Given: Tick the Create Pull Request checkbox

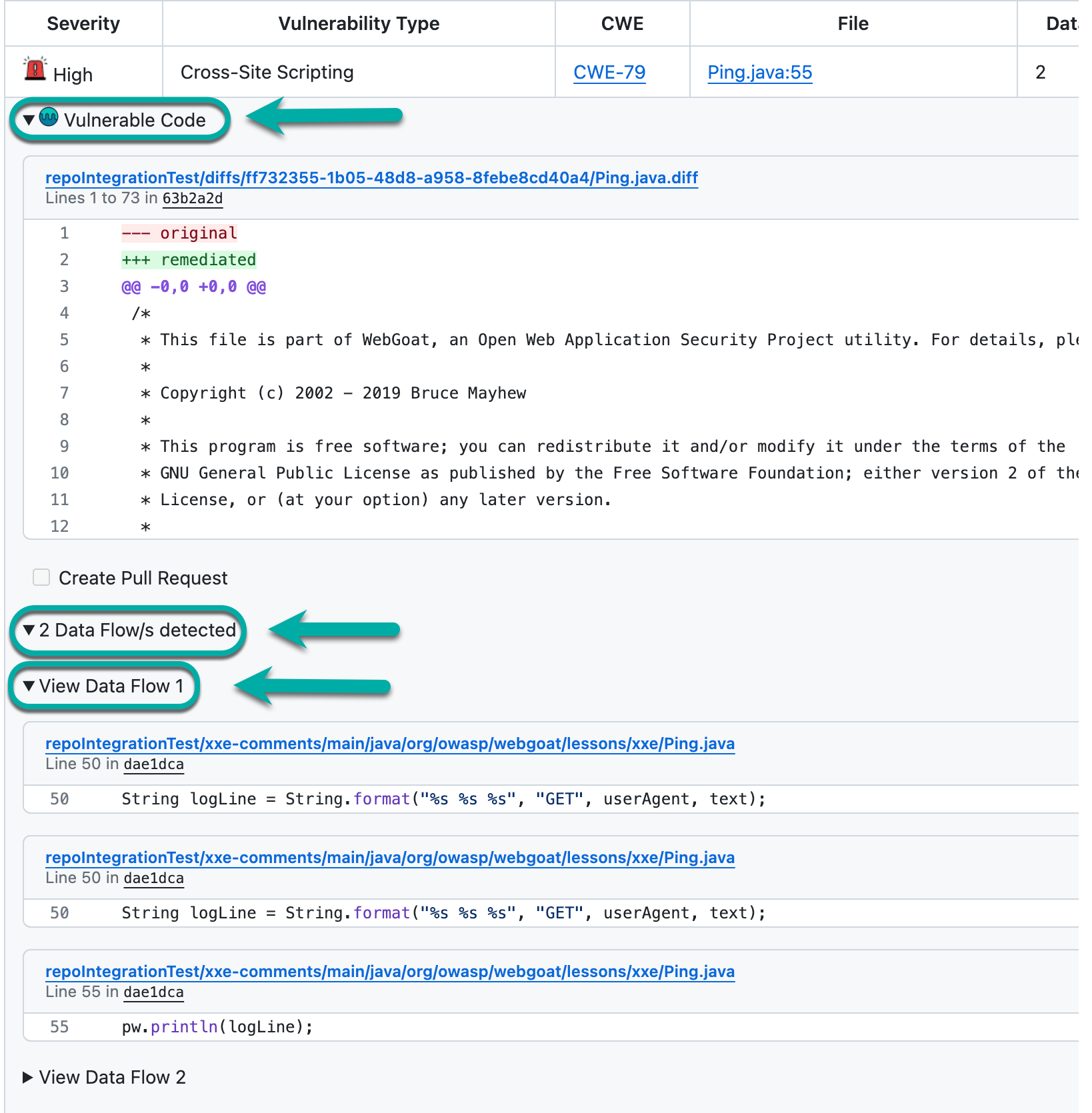Looking at the screenshot, I should (41, 577).
